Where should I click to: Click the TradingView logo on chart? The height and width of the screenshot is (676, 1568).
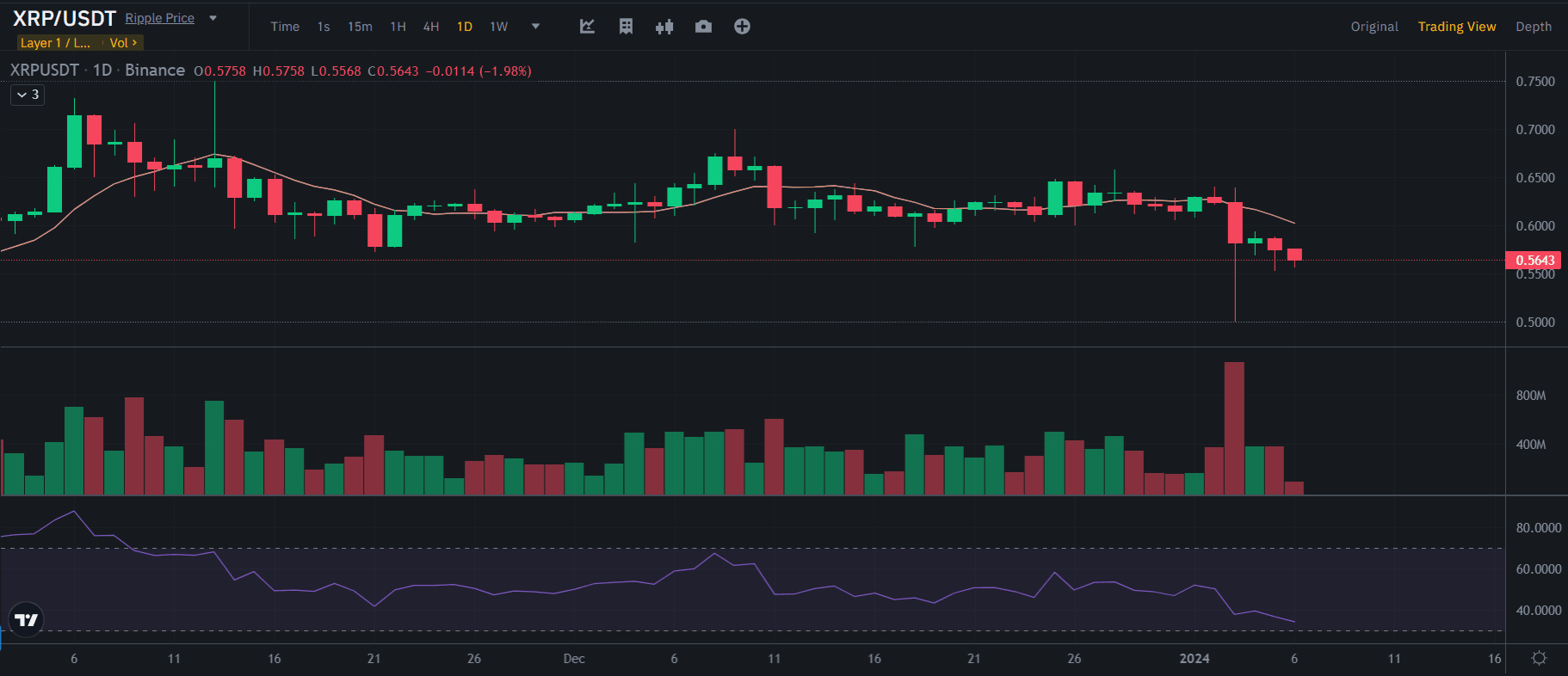[27, 619]
